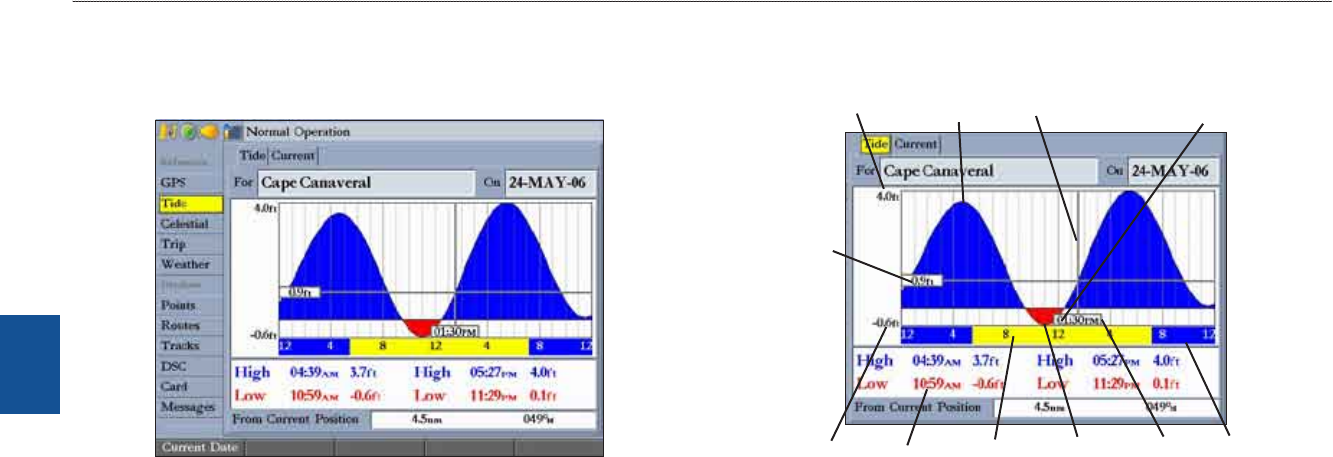Select Routes in the sidebar

[180, 326]
